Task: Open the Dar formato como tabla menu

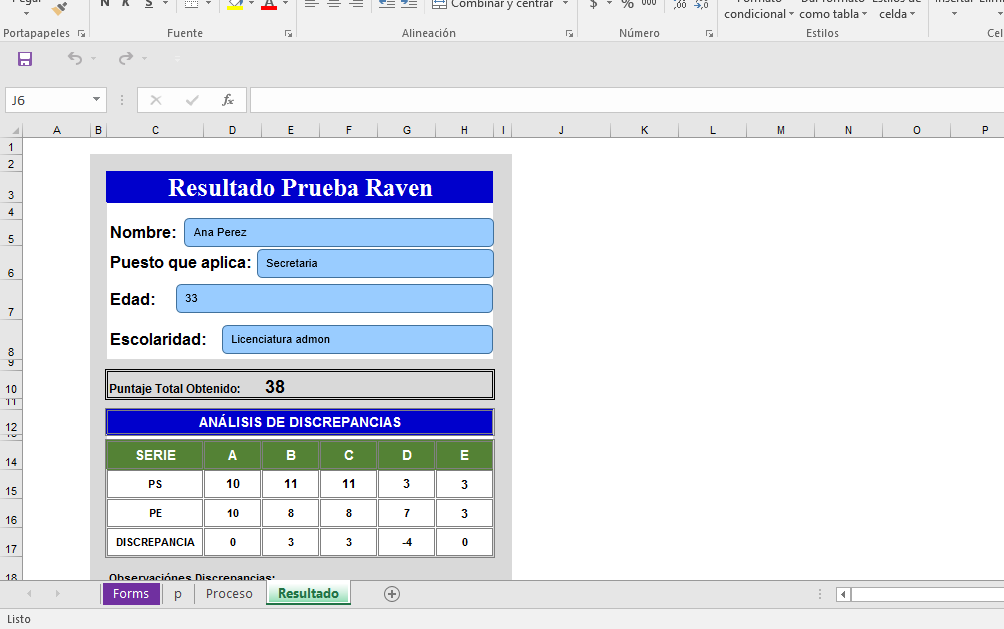Action: click(x=833, y=10)
